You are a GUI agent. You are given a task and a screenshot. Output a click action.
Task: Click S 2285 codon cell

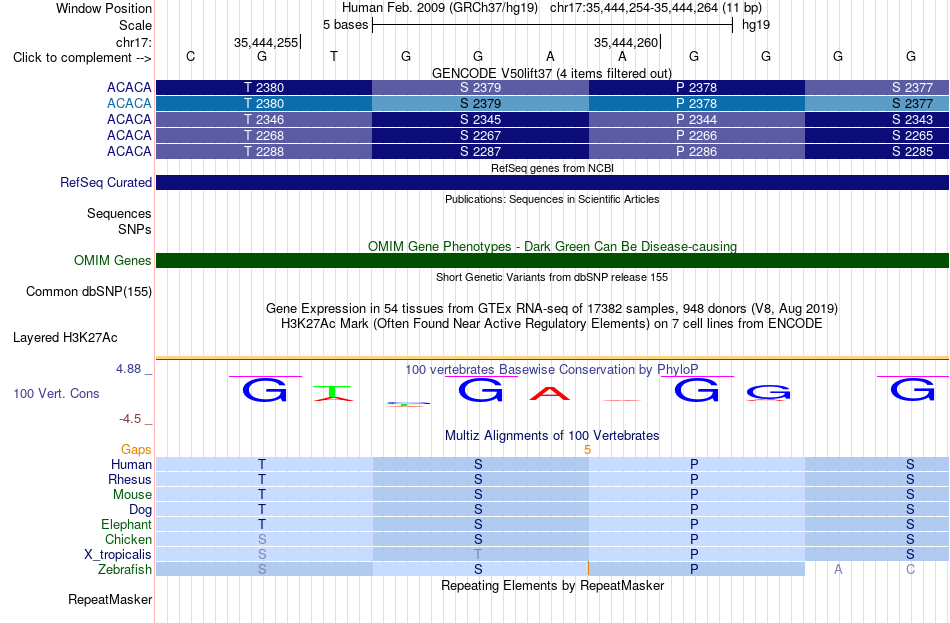[x=877, y=152]
